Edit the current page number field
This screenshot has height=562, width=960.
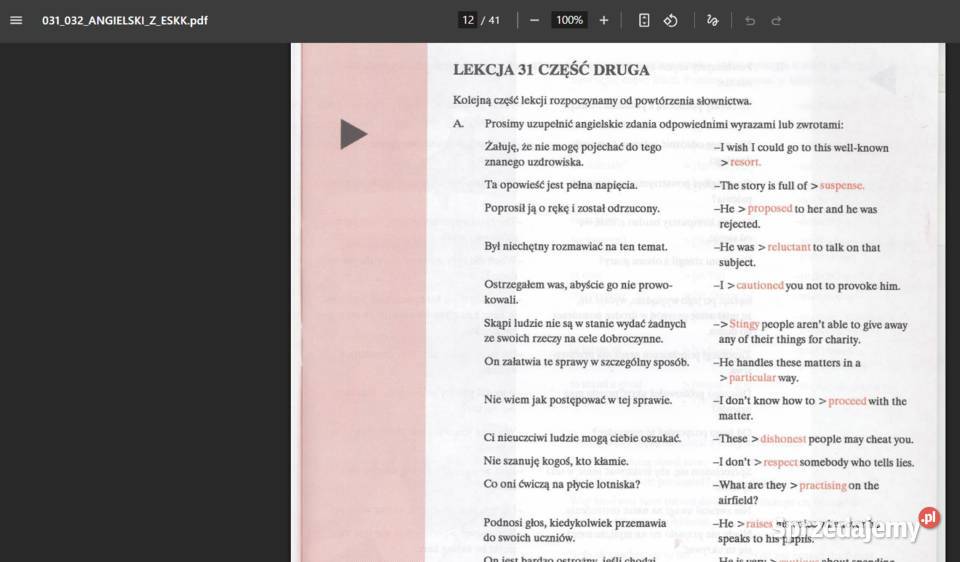468,20
